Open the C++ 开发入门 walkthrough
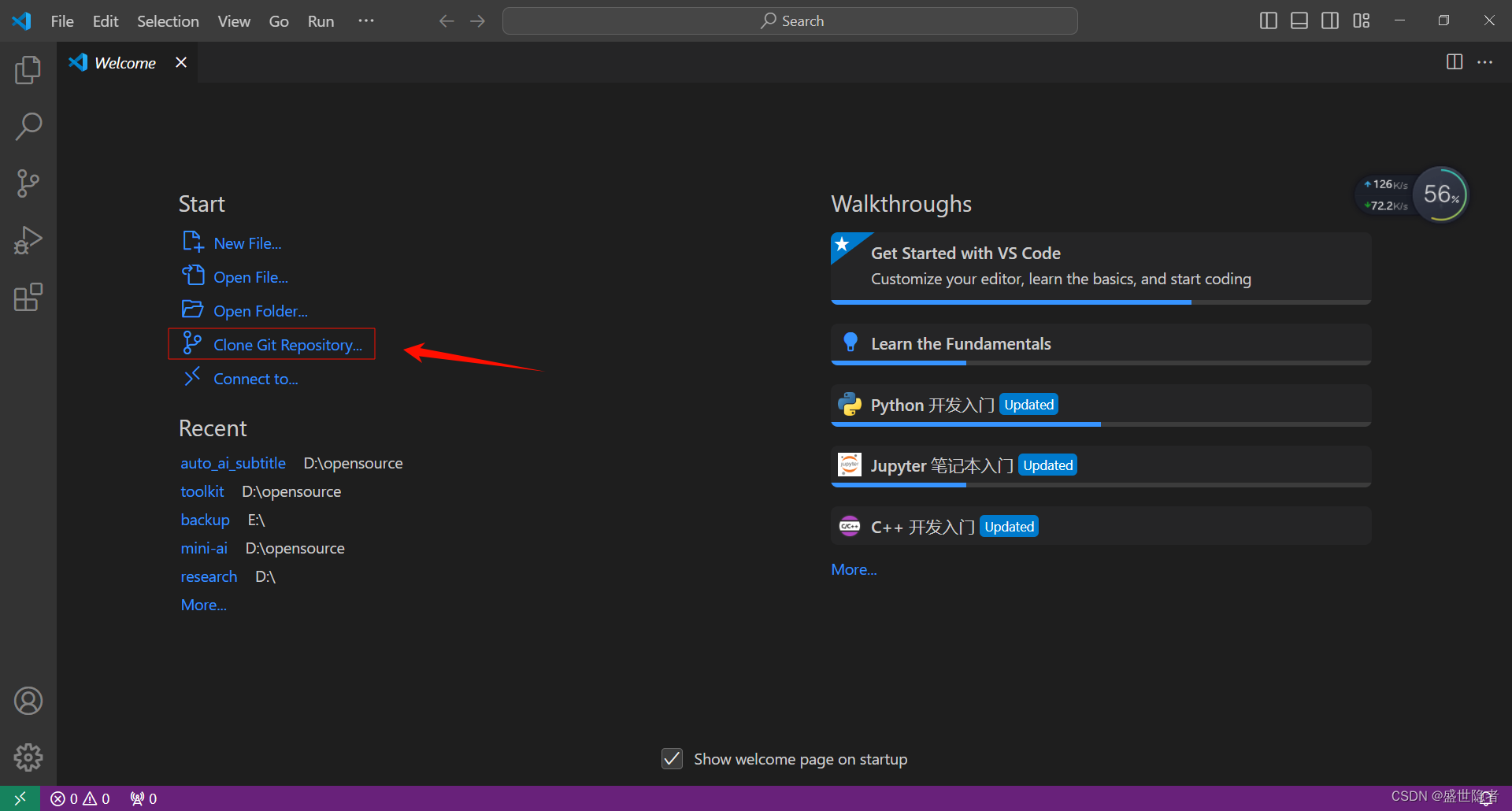1512x811 pixels. pos(1101,526)
